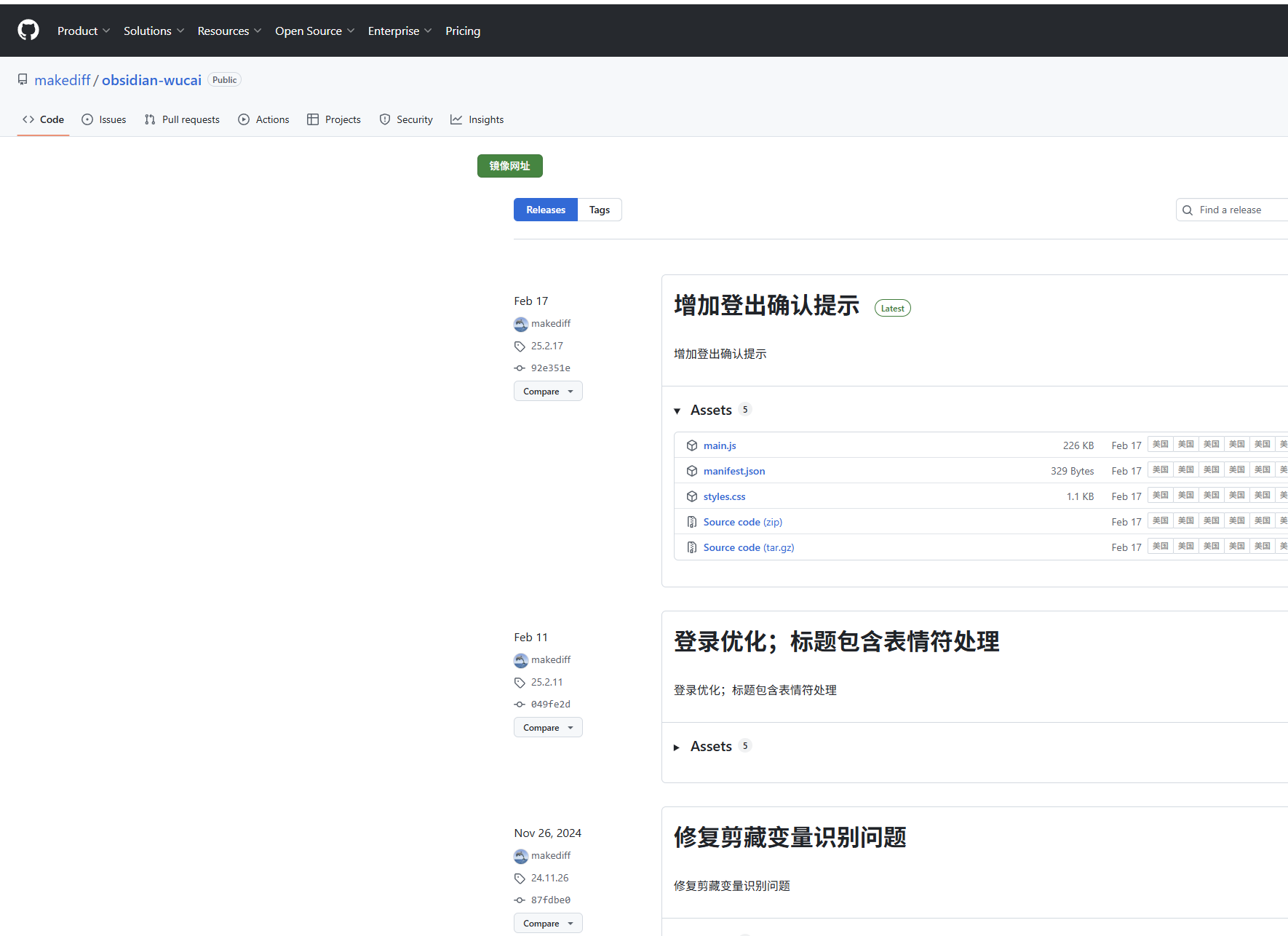
Task: Click the repository icon before makediff
Action: [23, 79]
